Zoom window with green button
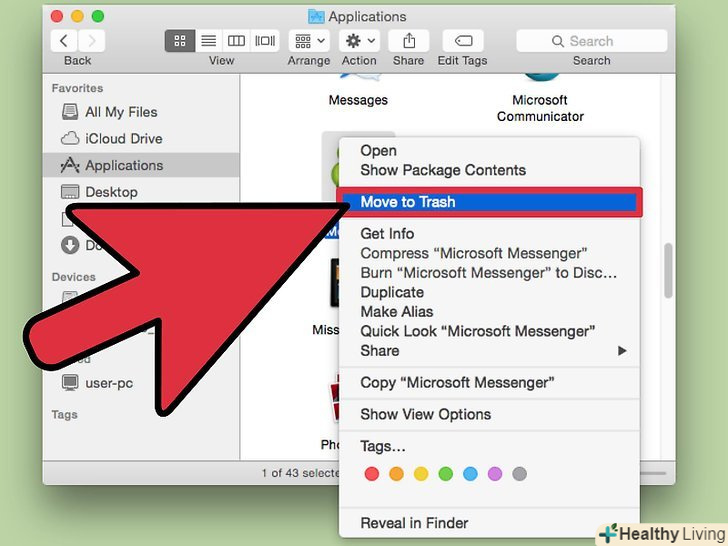This screenshot has height=546, width=728. click(98, 17)
